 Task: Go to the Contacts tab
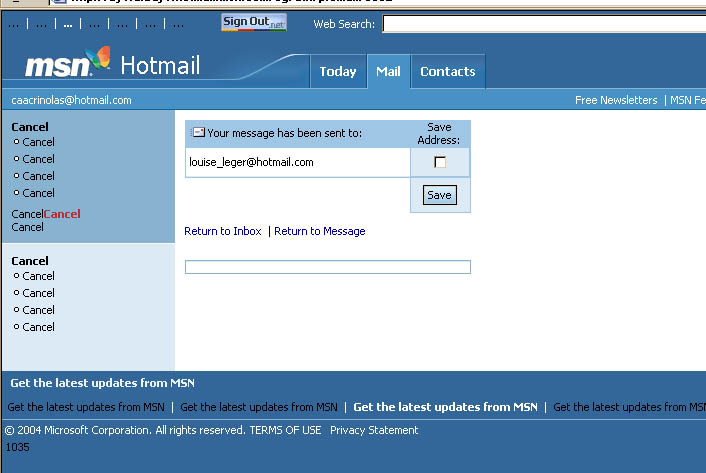tap(447, 71)
